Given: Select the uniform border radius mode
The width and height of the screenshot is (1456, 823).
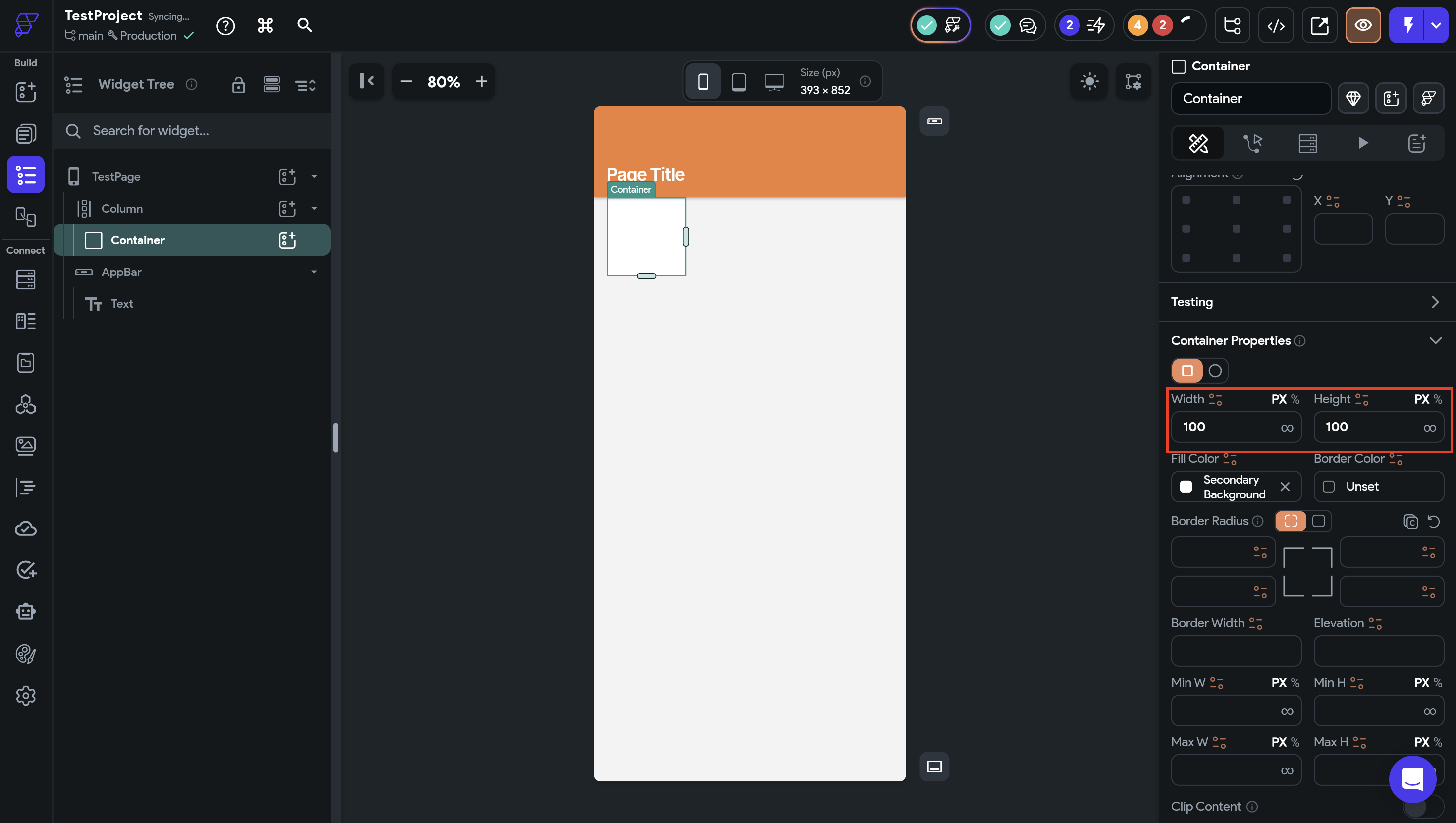Looking at the screenshot, I should click(1318, 521).
